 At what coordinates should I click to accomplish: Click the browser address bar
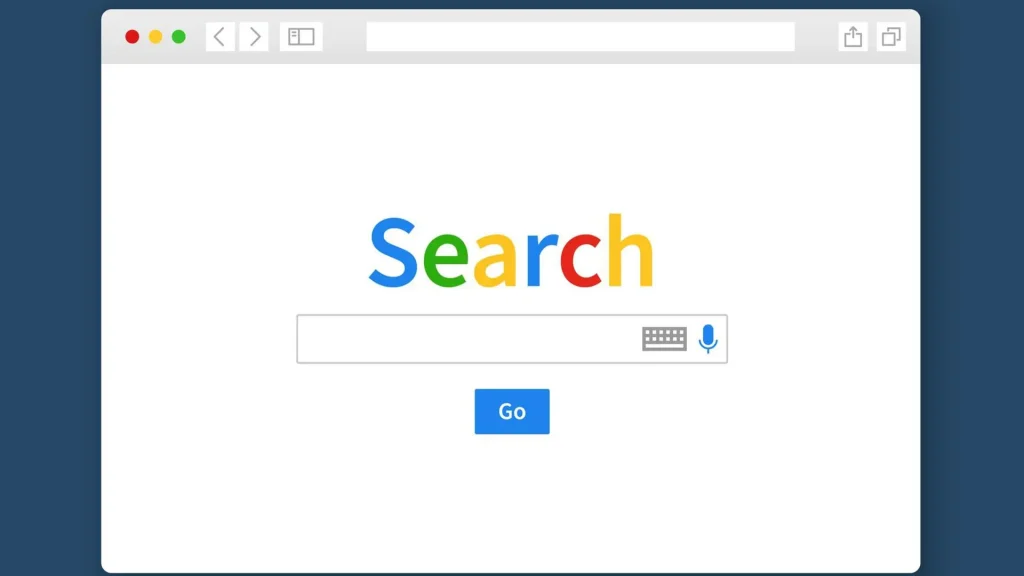click(581, 37)
